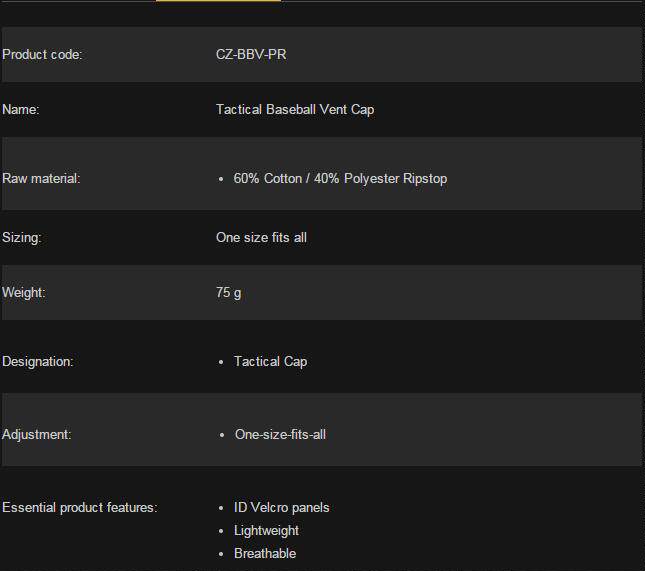Click the Sizing label
This screenshot has height=571, width=645.
tap(22, 238)
